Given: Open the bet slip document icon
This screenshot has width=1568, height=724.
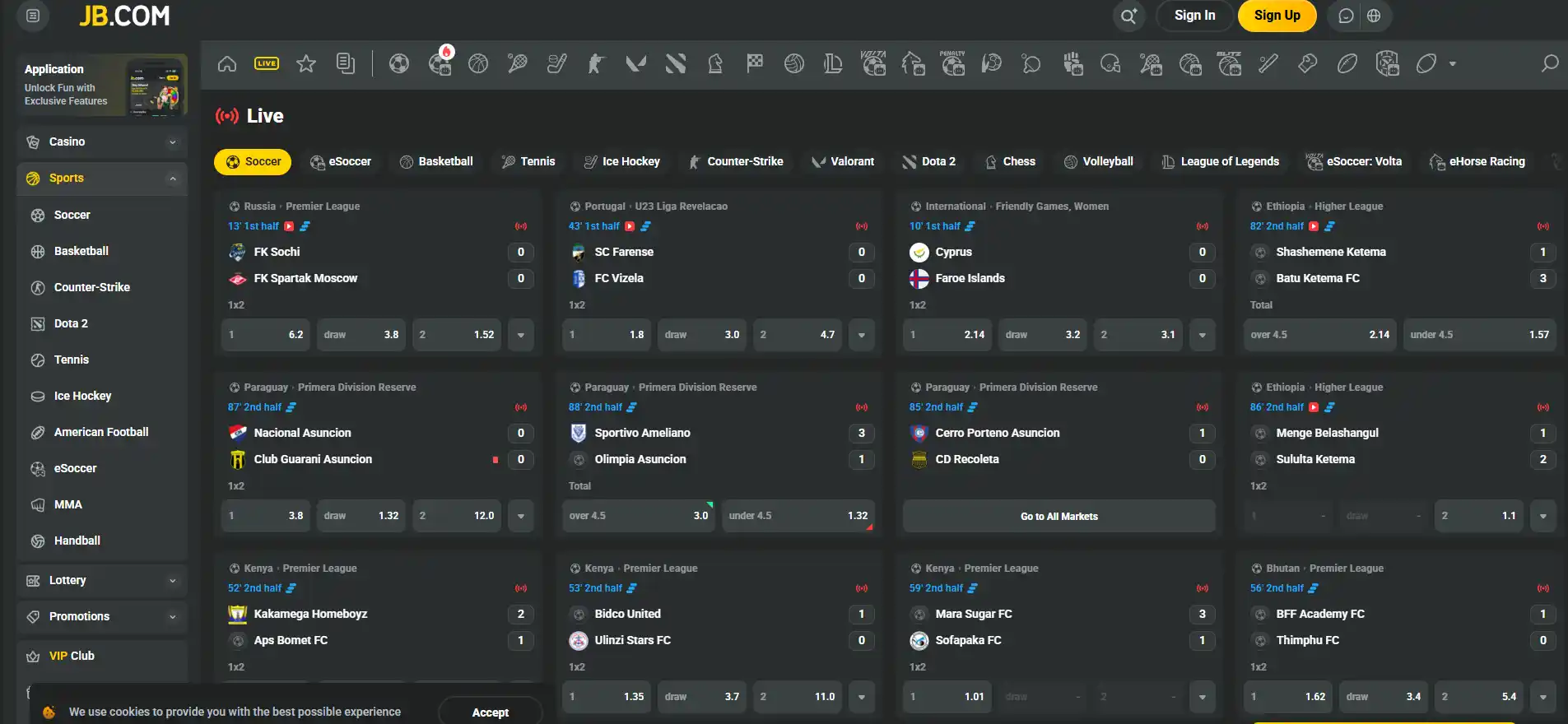Looking at the screenshot, I should pos(346,63).
